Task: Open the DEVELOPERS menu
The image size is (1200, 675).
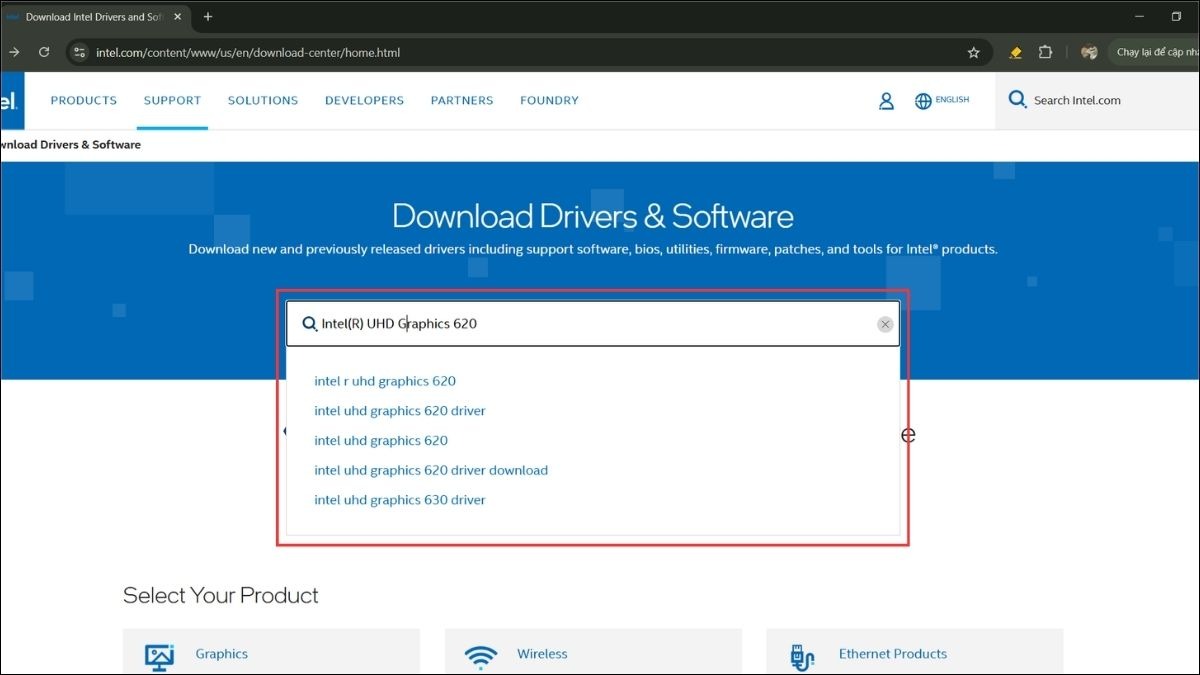Action: point(364,100)
